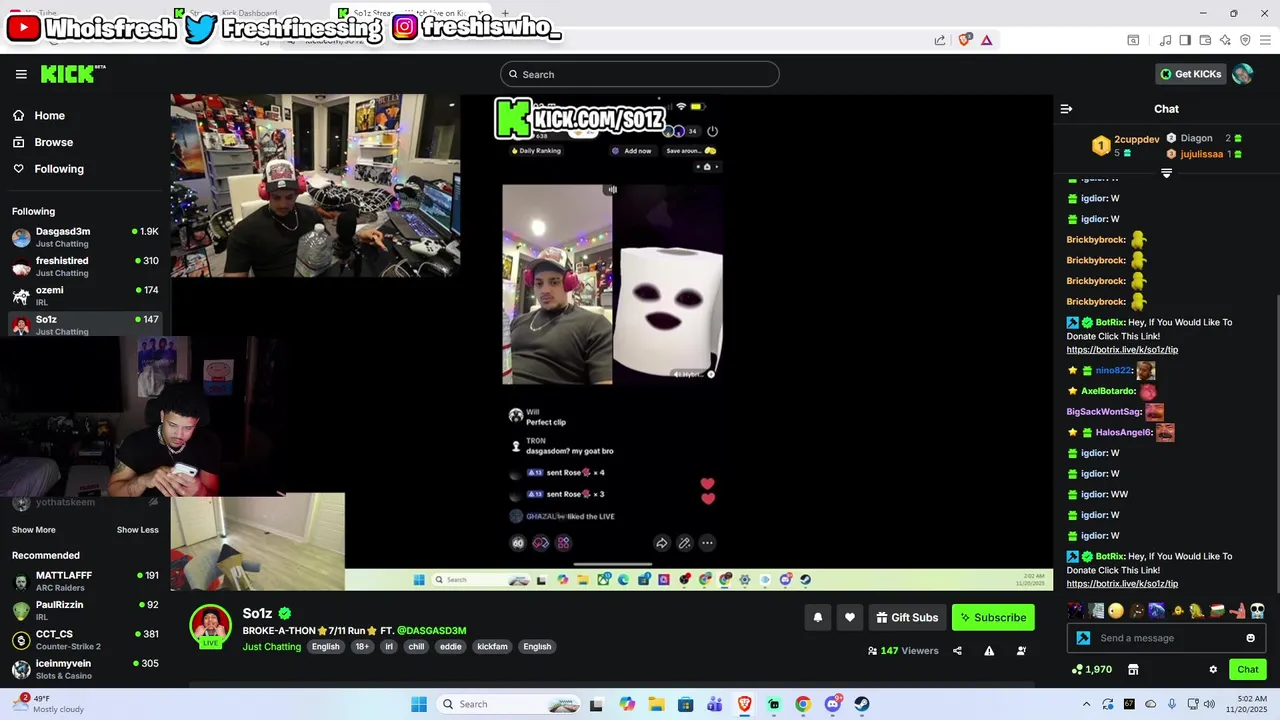Screen dimensions: 1280x720
Task: Click the viewer list person icon
Action: (x=1021, y=651)
